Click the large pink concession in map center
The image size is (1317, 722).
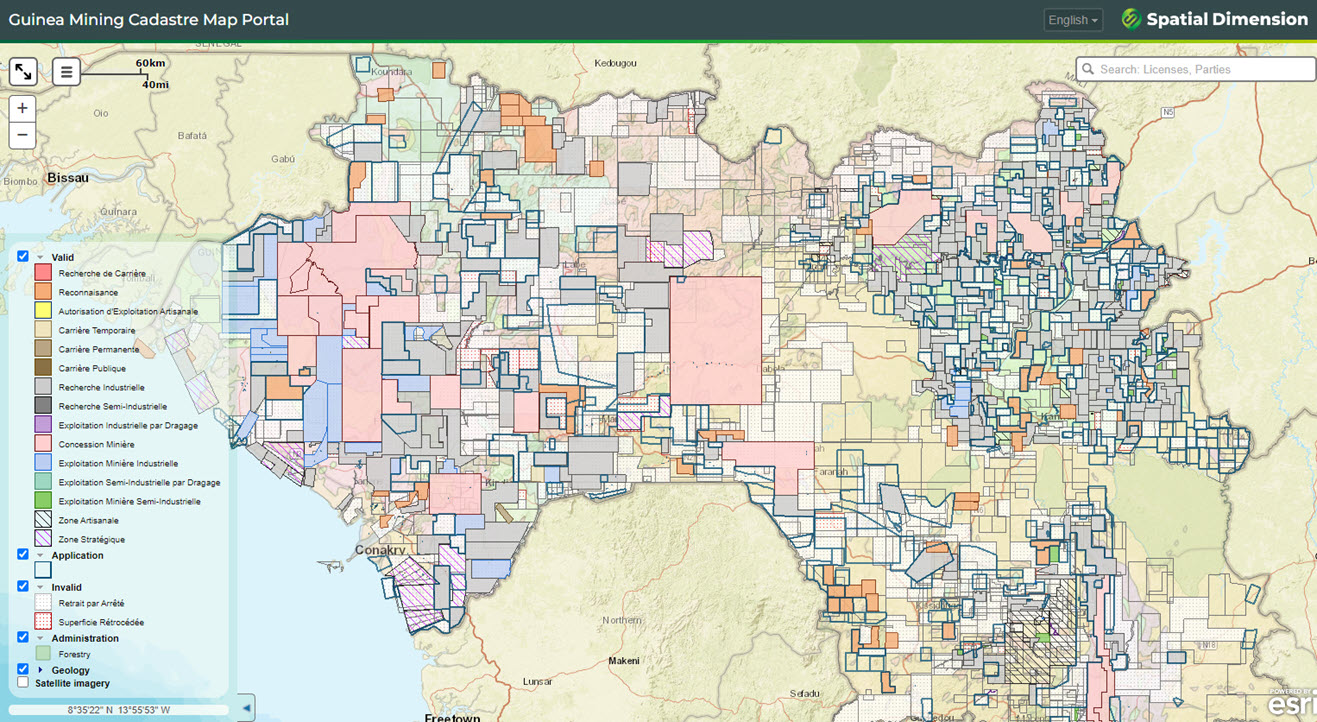pos(715,340)
